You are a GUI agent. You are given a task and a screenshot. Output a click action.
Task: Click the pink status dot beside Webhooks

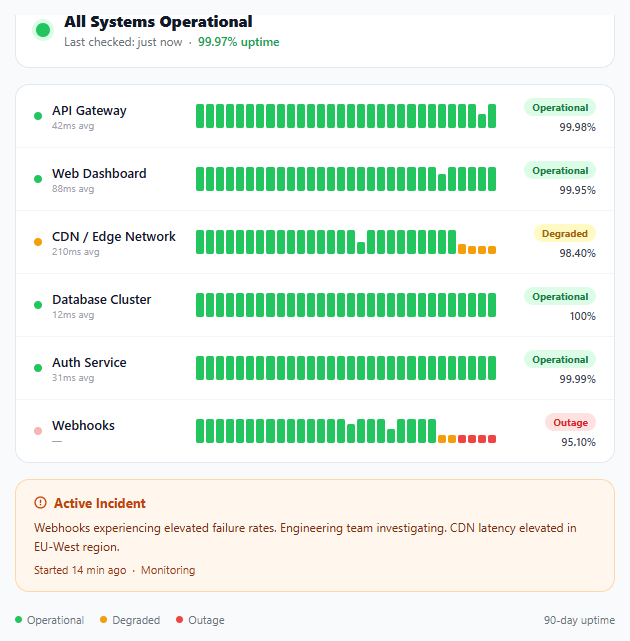(x=38, y=431)
